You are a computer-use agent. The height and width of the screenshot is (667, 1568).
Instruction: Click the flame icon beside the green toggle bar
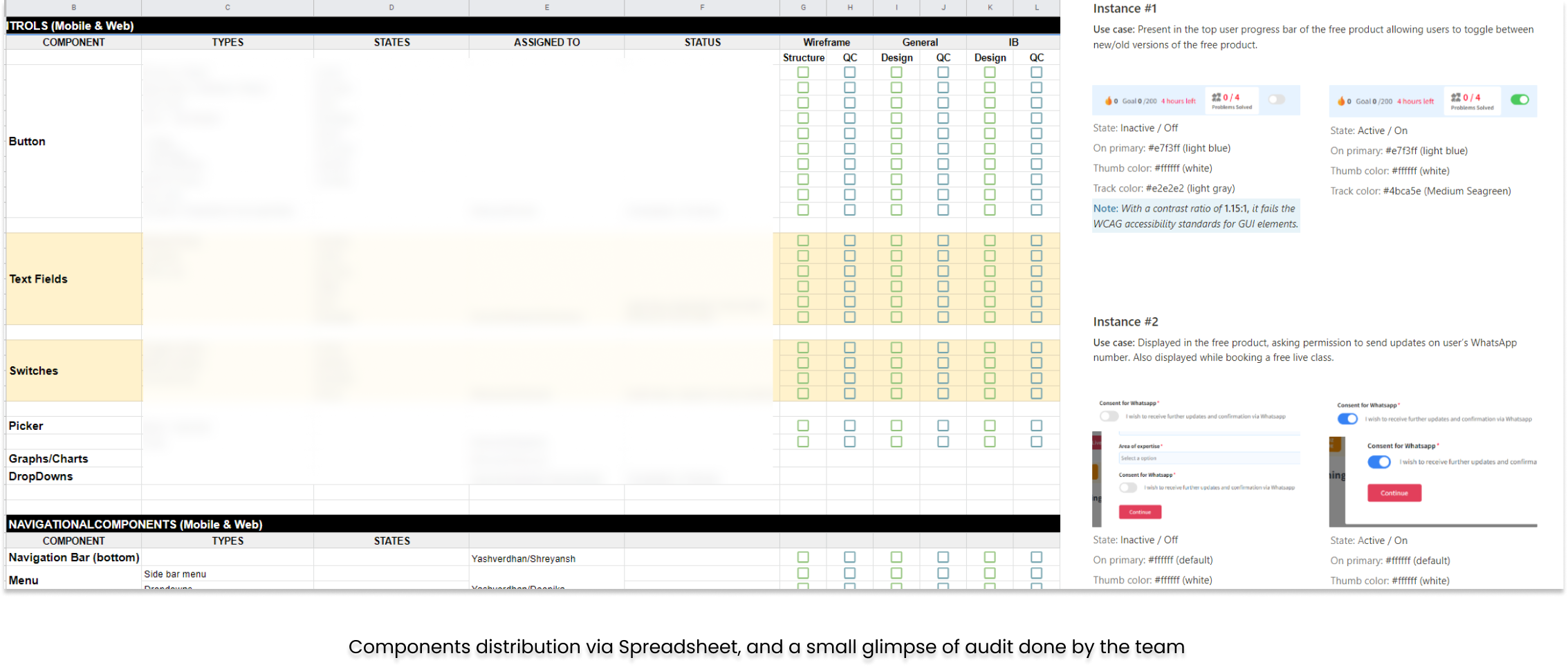point(1341,102)
